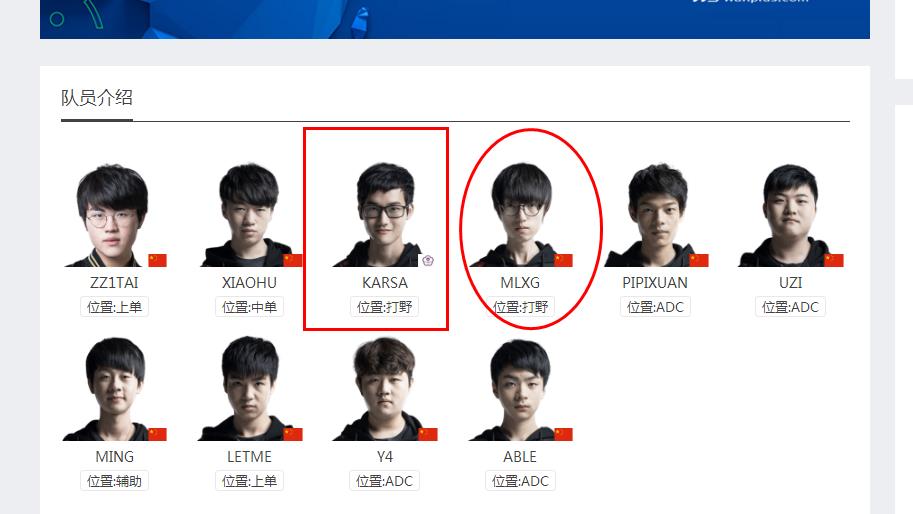Click the flag icon beside Y4's photo
Image resolution: width=913 pixels, height=514 pixels.
[x=428, y=434]
